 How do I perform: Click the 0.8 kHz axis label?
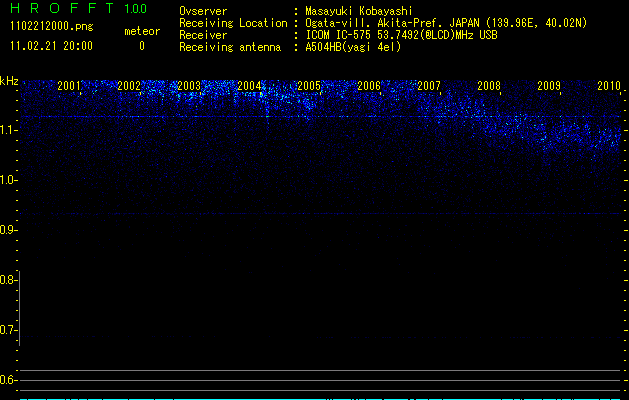(x=8, y=280)
